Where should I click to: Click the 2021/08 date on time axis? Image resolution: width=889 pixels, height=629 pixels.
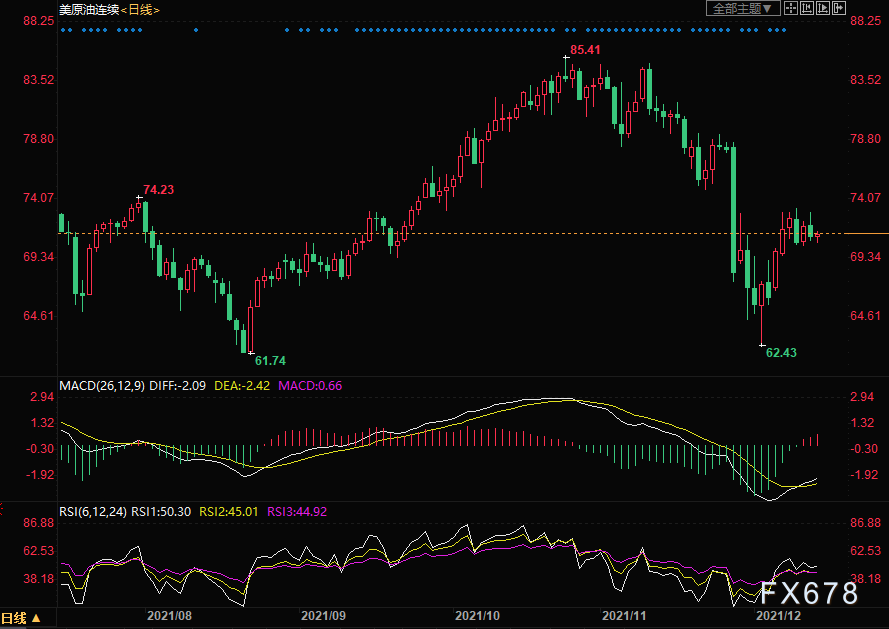[x=170, y=616]
